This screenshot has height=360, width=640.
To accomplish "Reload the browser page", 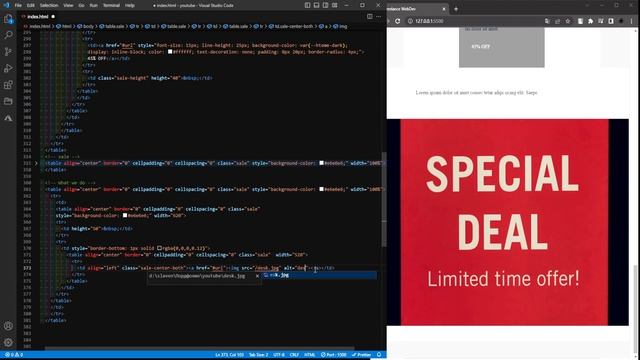I will click(398, 21).
